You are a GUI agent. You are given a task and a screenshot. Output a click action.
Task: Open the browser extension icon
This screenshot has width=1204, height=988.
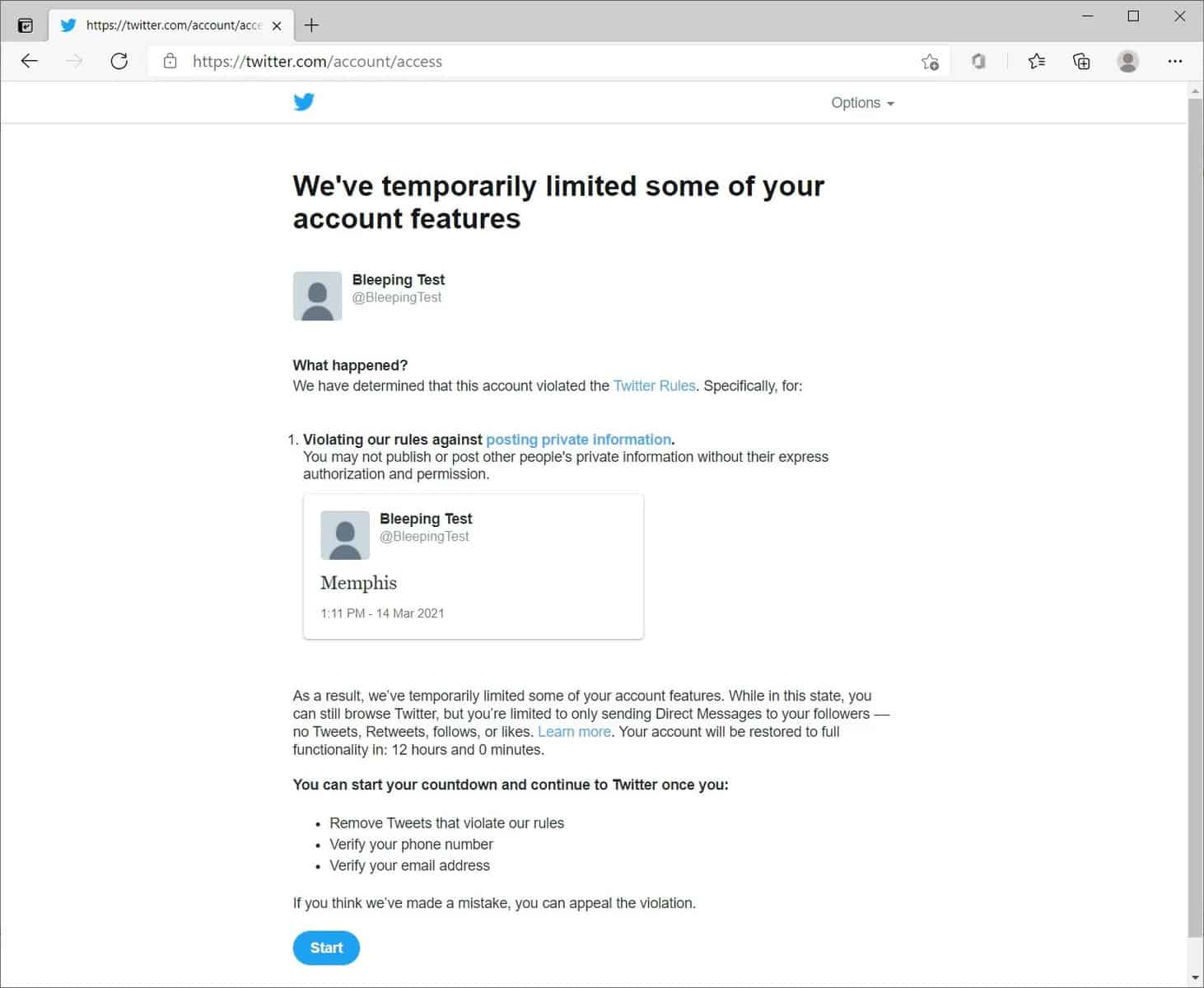point(978,61)
